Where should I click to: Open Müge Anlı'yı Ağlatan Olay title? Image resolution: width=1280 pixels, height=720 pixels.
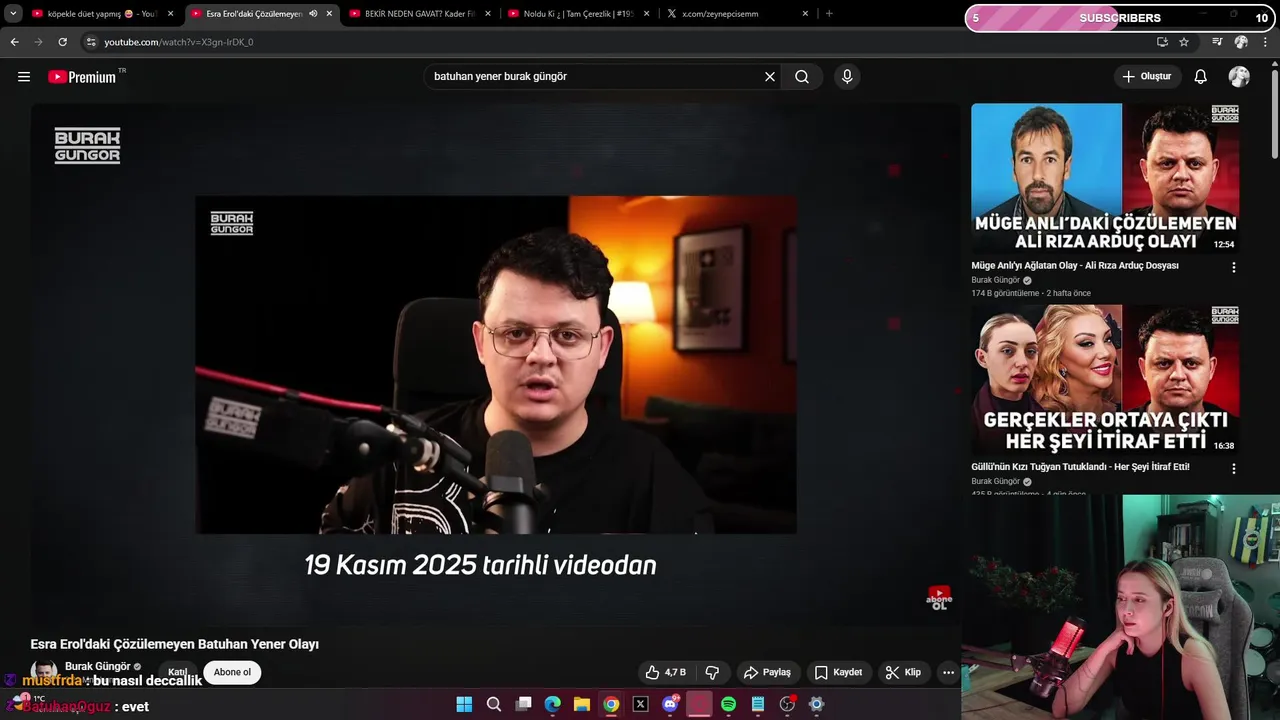[x=1075, y=265]
